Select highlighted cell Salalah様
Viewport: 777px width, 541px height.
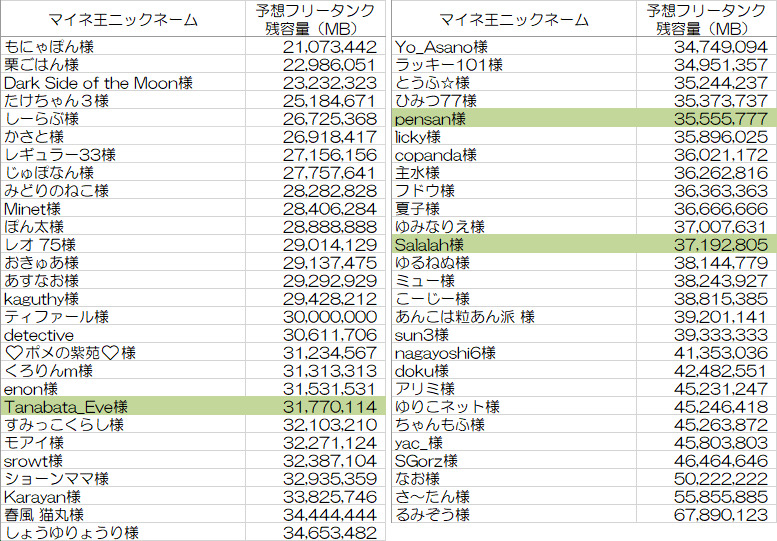(514, 244)
